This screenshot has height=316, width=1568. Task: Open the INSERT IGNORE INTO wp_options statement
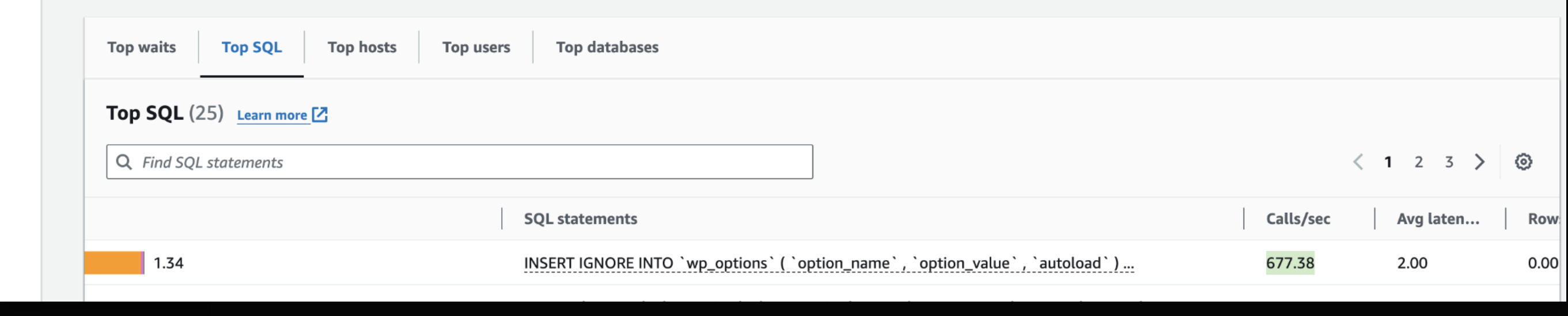click(829, 263)
